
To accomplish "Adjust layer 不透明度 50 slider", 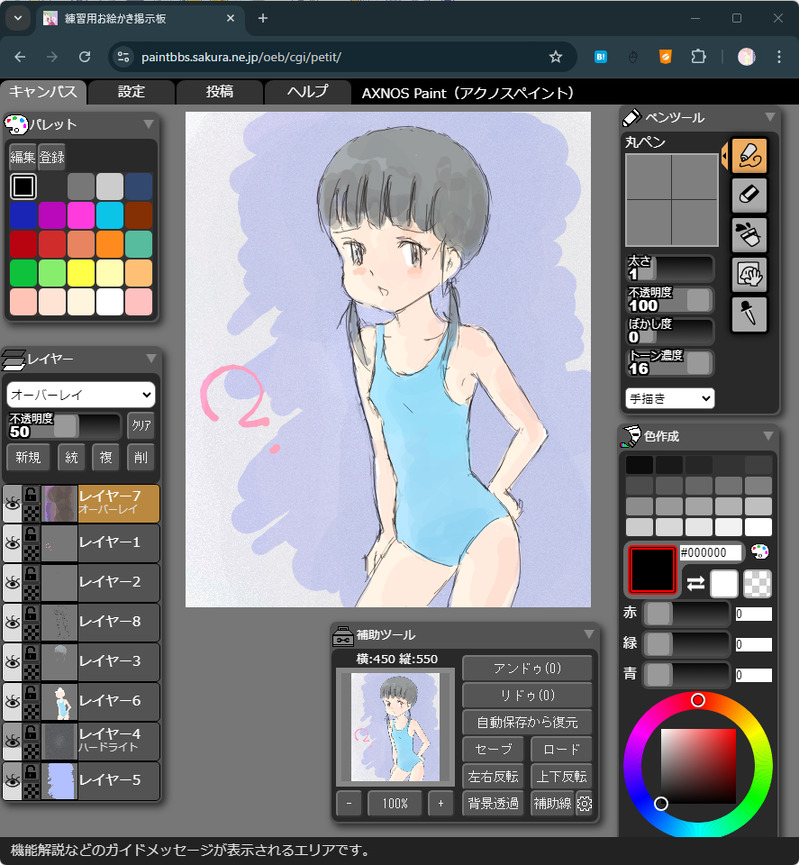I will [64, 426].
